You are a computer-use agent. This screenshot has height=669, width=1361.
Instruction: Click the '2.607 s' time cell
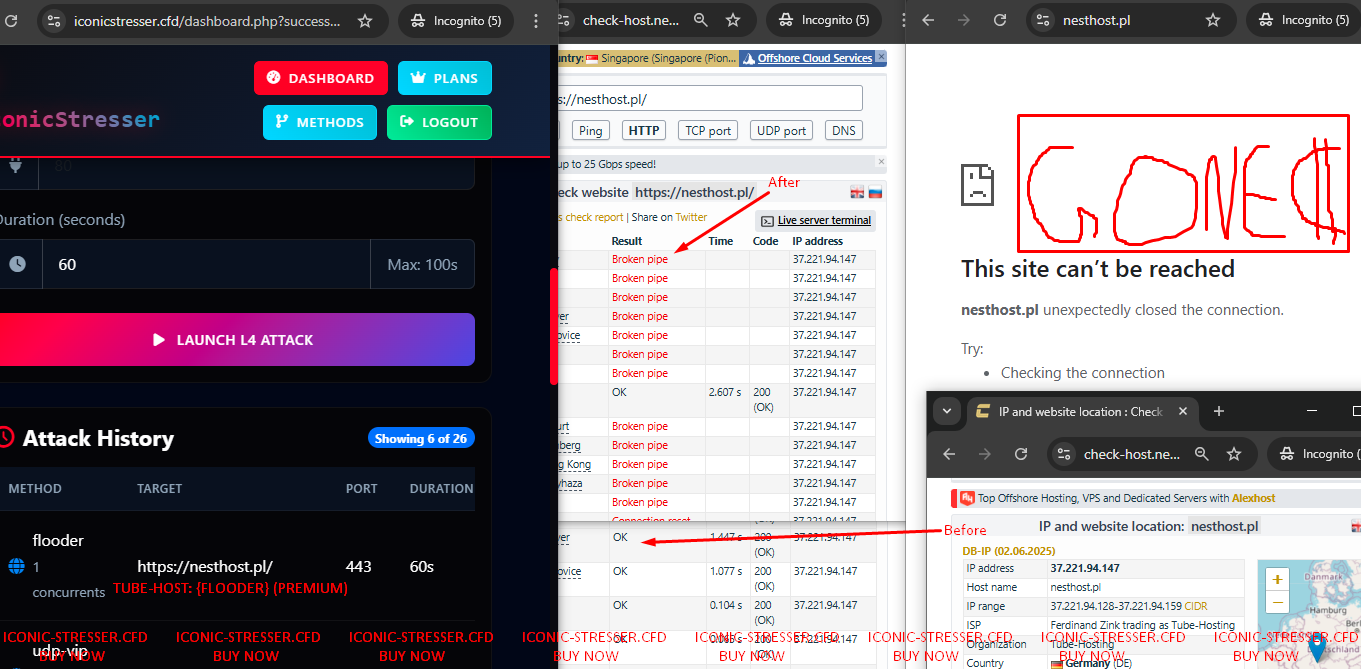(726, 392)
